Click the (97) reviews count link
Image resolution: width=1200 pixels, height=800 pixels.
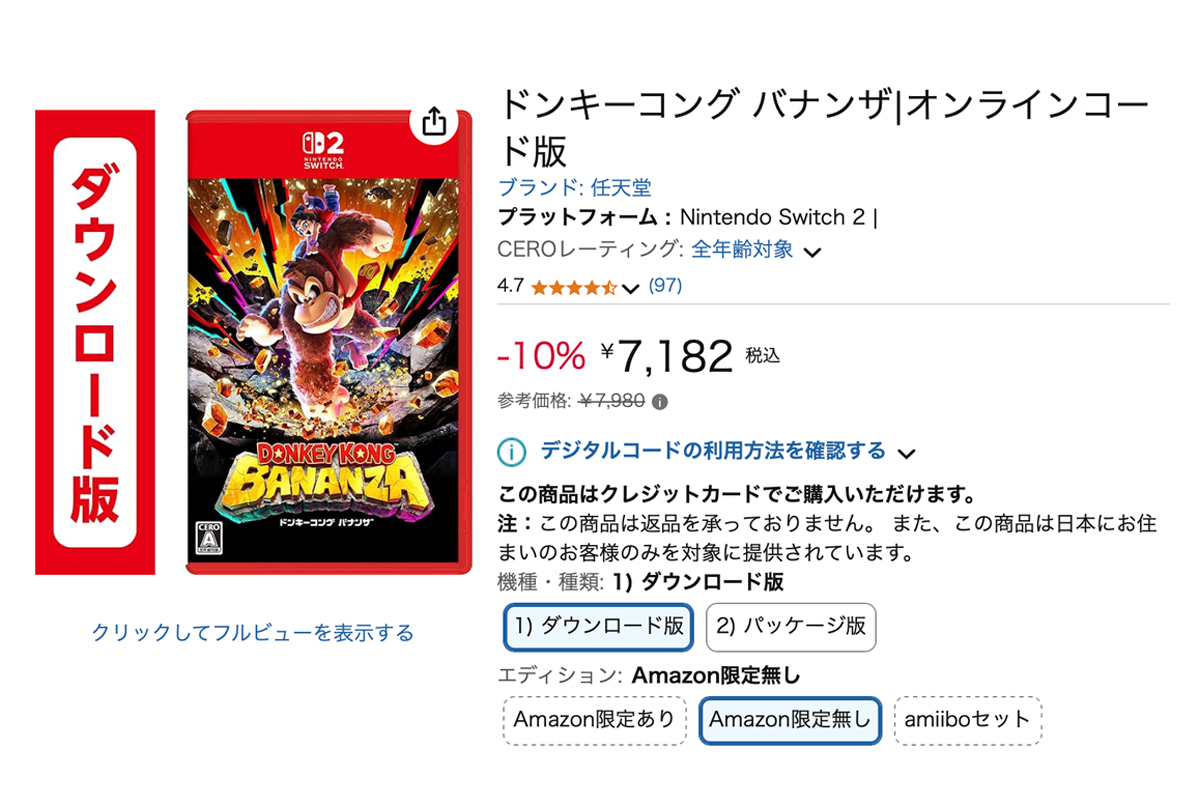(x=667, y=287)
